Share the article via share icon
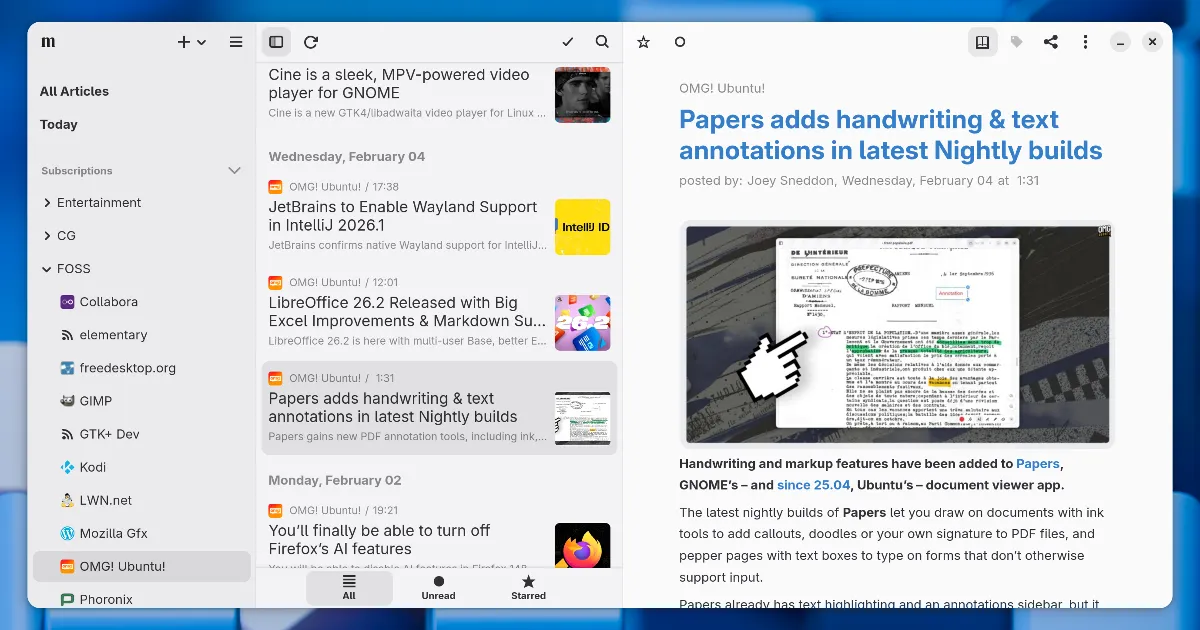 (x=1050, y=42)
